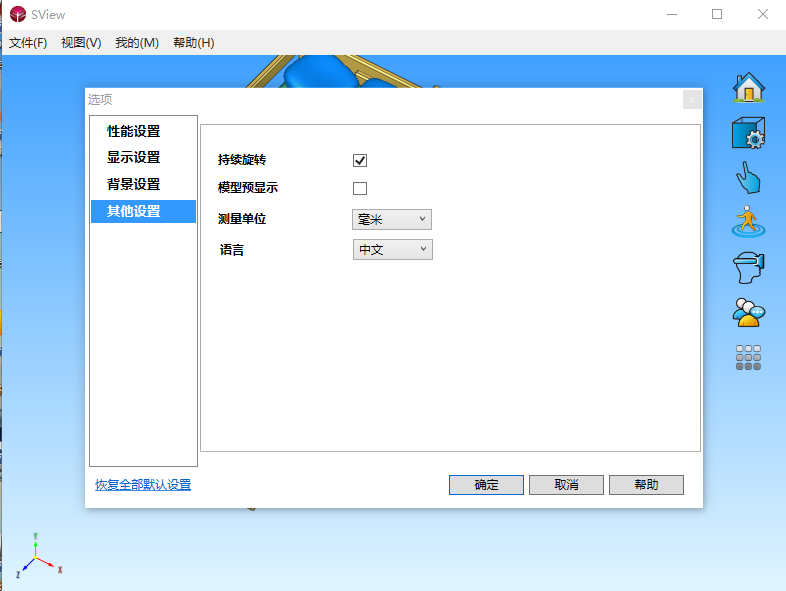
Task: Click the XYZ axis orientation indicator
Action: point(38,556)
